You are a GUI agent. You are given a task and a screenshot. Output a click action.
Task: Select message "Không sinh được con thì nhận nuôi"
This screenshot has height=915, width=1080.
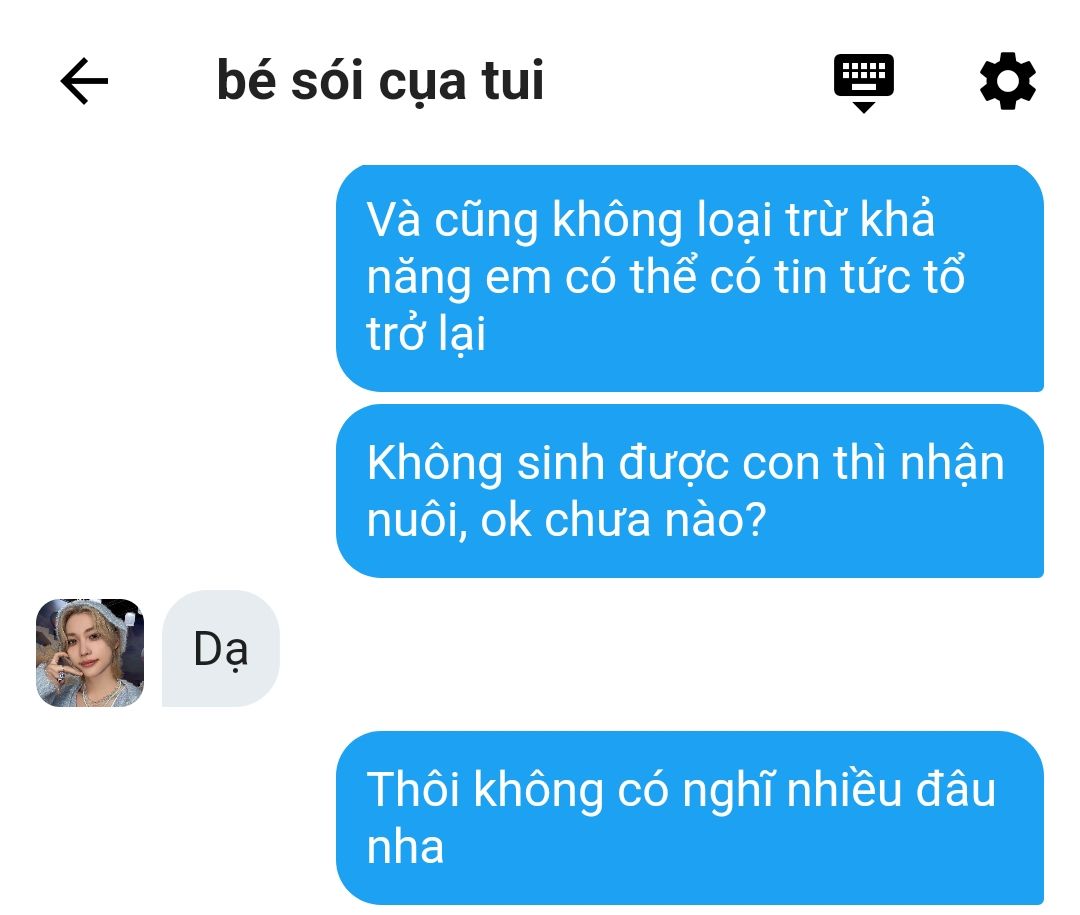coord(690,491)
